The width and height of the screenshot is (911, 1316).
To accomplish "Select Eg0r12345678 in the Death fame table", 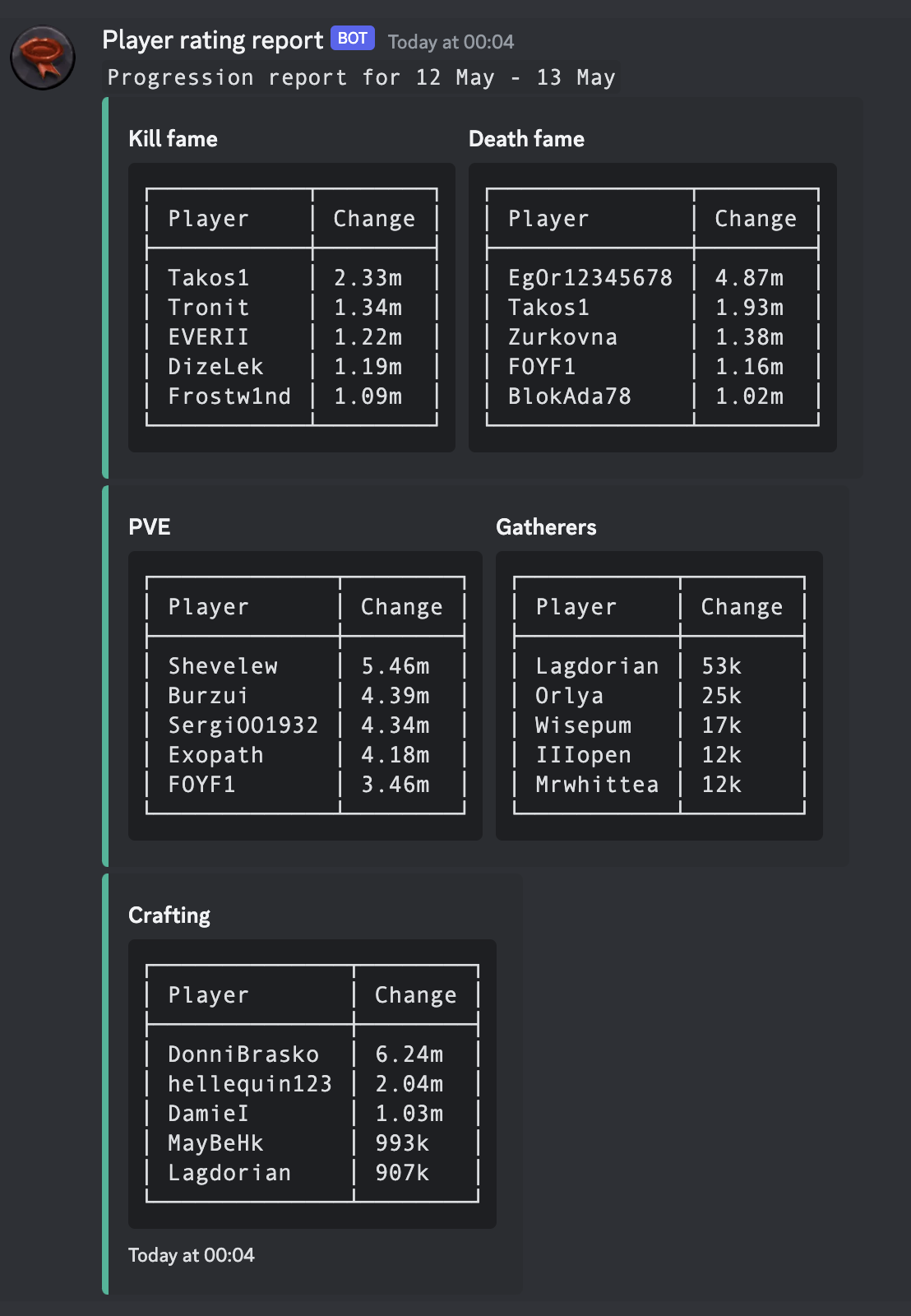I will 590,278.
